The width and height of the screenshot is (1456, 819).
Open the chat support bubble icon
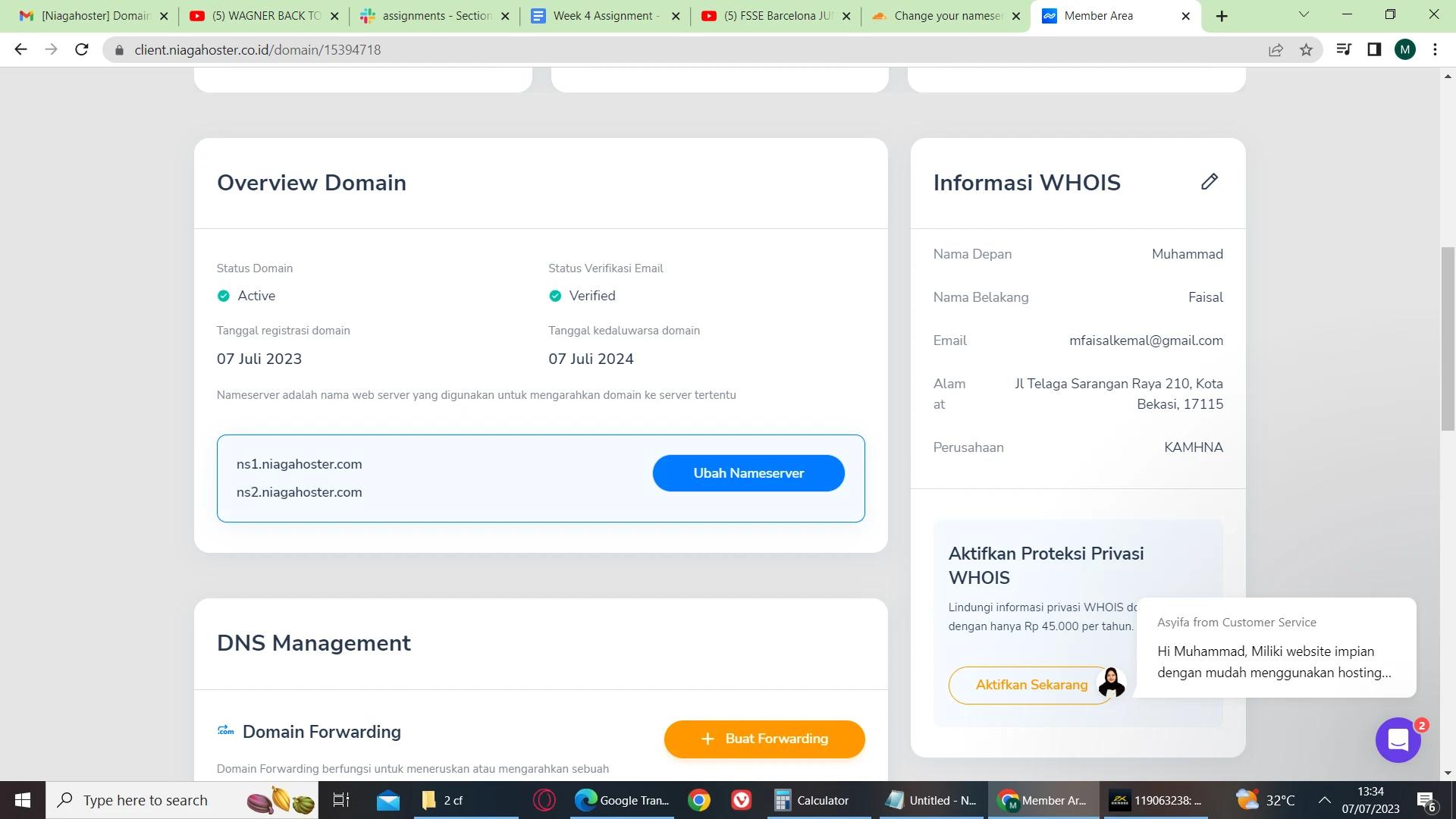point(1398,739)
